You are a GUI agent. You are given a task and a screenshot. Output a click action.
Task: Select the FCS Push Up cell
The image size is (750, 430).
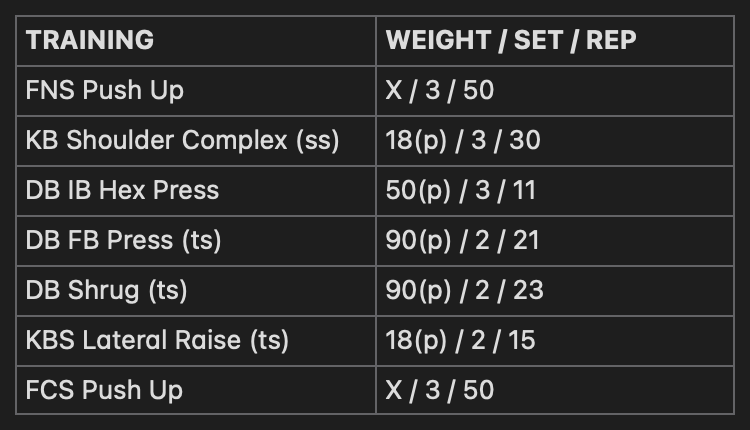(x=196, y=390)
